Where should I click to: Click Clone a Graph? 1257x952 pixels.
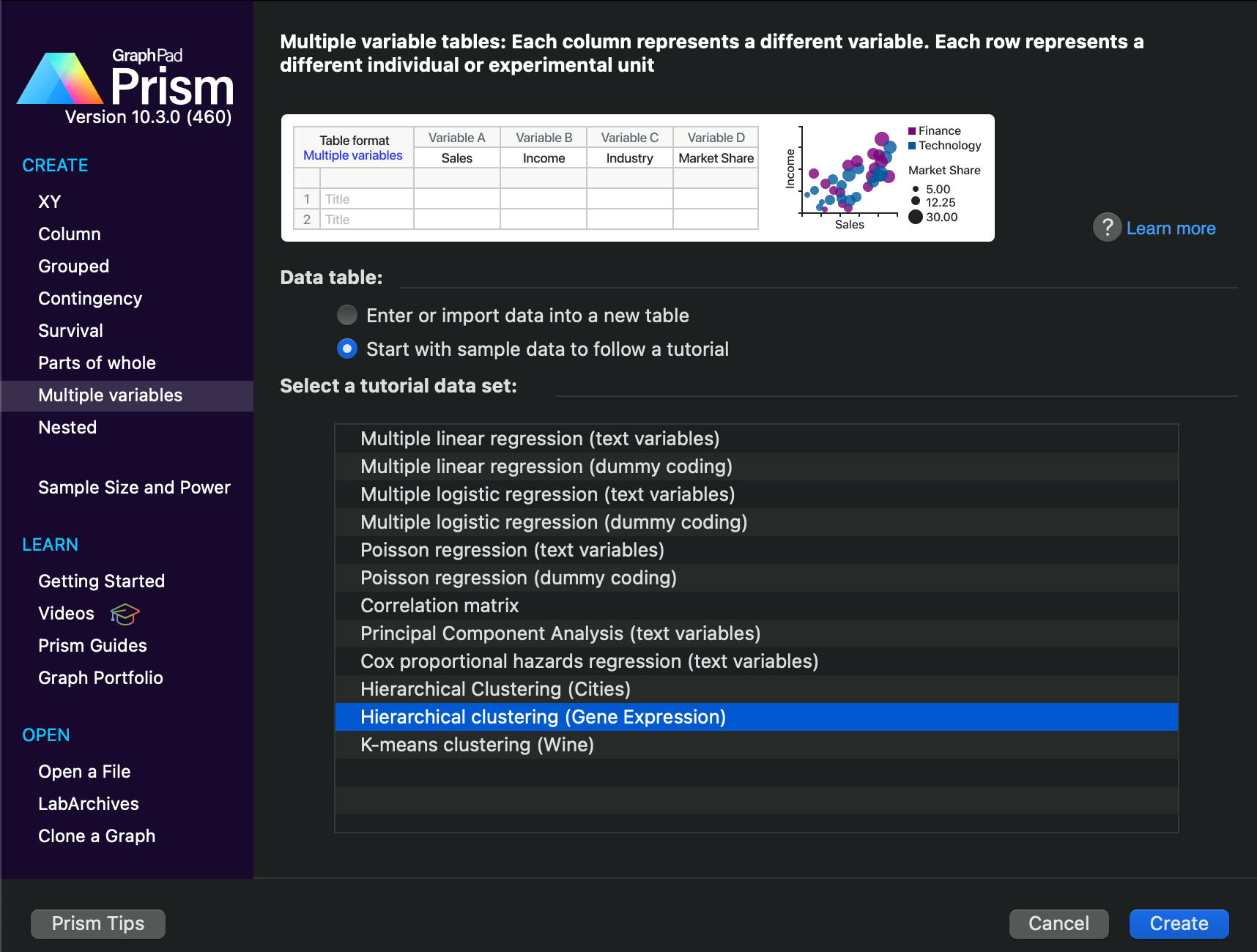(97, 836)
